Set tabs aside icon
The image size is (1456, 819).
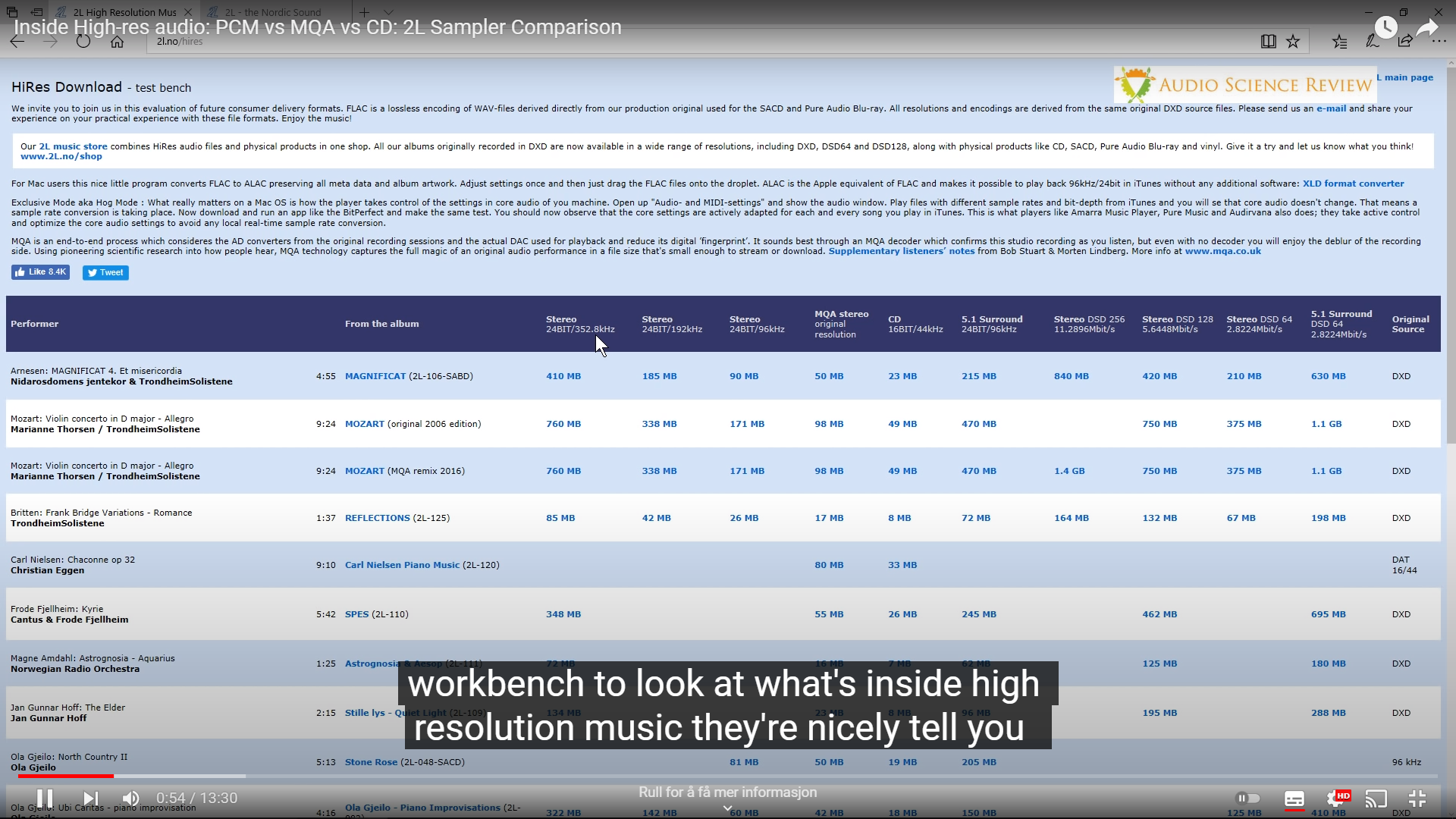coord(36,12)
